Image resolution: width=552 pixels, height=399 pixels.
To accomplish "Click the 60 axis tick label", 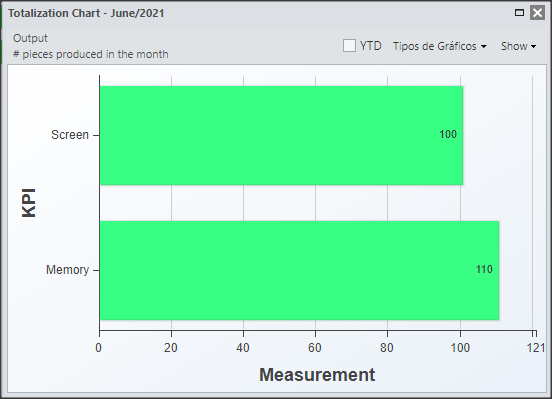I will [315, 348].
